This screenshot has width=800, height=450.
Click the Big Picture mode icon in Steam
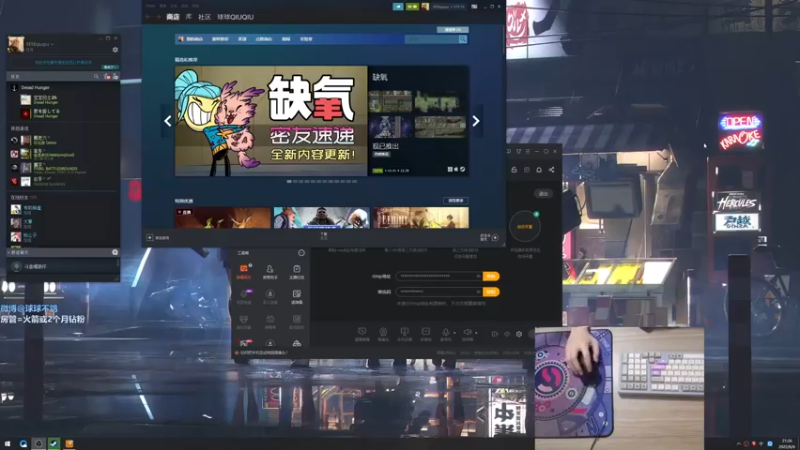point(474,7)
